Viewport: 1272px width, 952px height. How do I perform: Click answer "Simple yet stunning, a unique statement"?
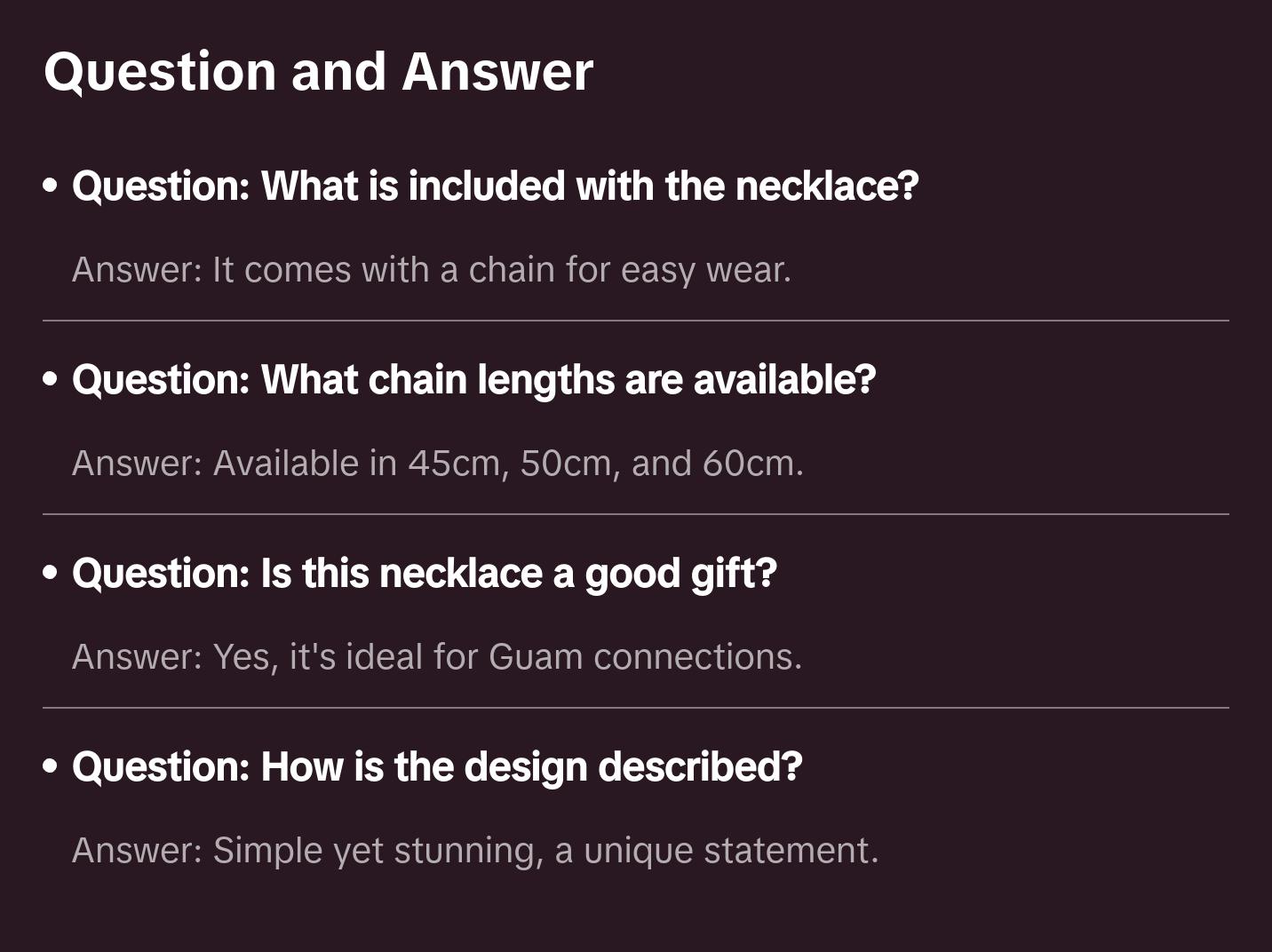[x=474, y=850]
